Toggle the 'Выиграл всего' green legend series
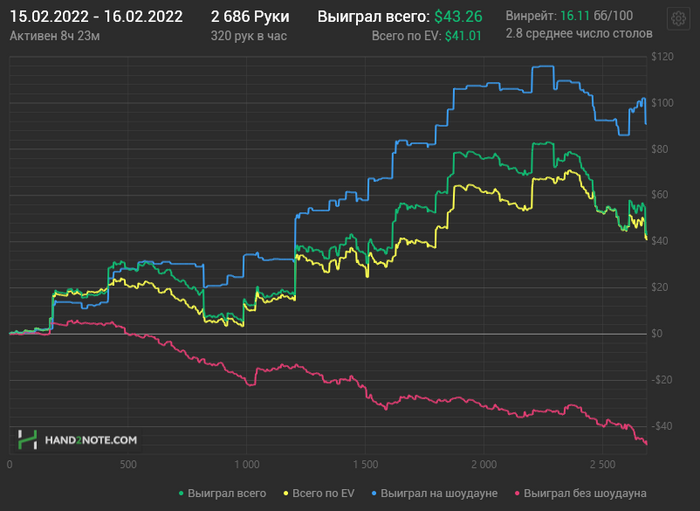This screenshot has height=511, width=700. [222, 493]
